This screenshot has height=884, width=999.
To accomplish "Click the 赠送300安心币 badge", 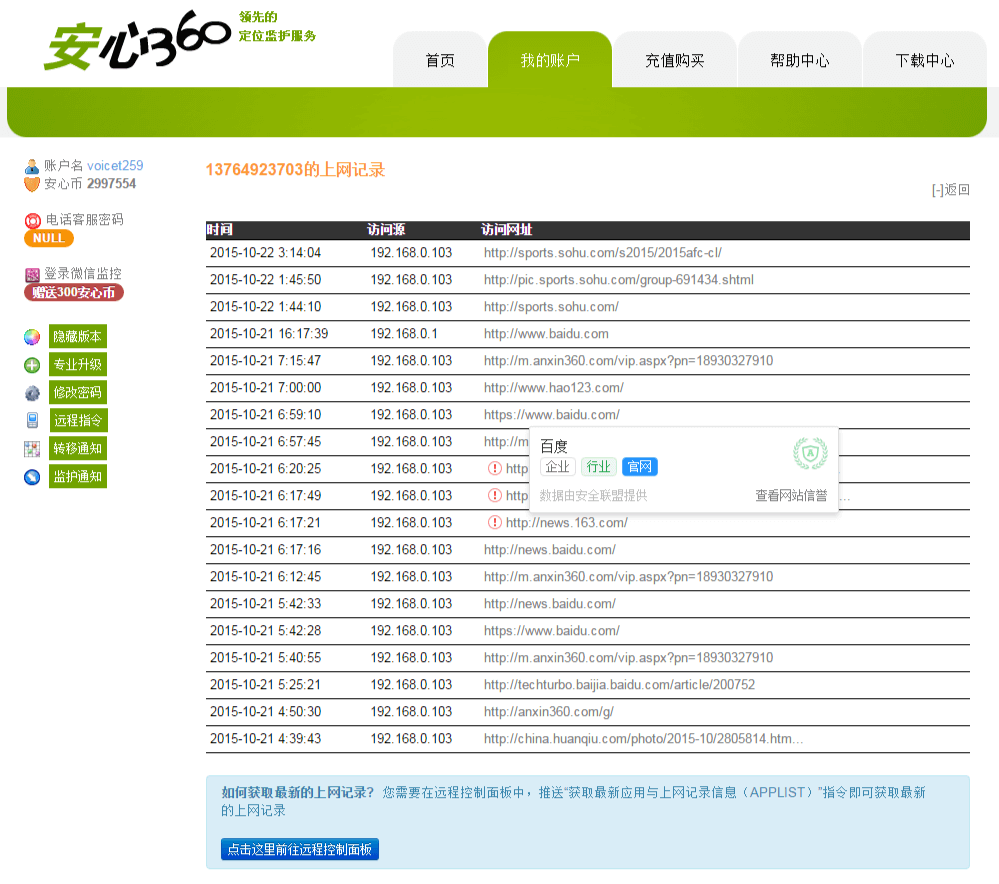I will pyautogui.click(x=74, y=293).
